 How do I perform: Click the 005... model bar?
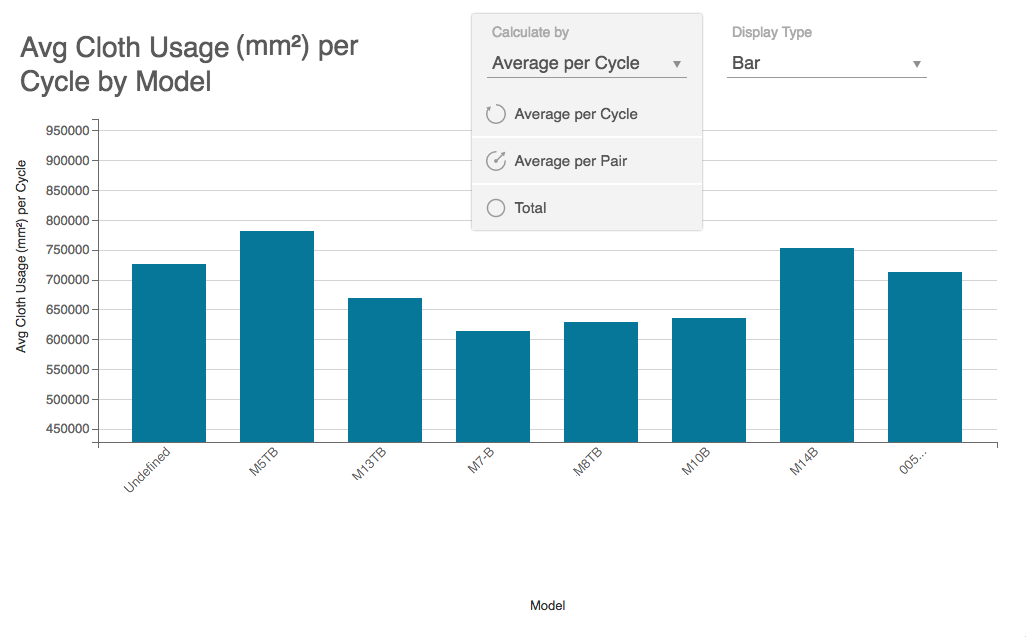pyautogui.click(x=925, y=357)
